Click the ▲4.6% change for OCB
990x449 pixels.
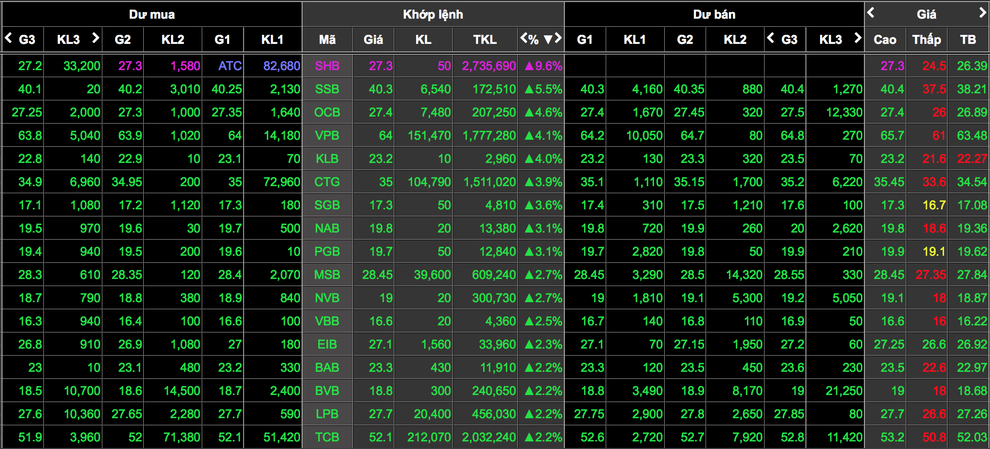pos(543,112)
